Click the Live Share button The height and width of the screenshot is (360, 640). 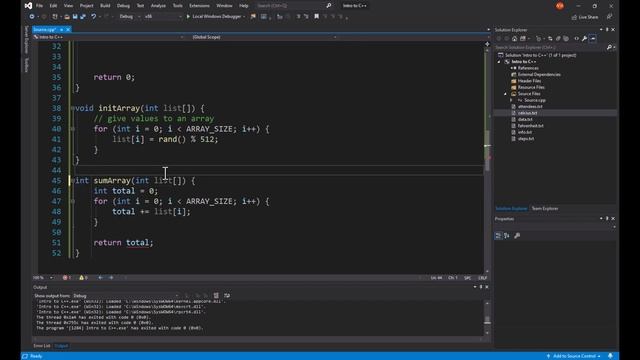click(x=585, y=17)
